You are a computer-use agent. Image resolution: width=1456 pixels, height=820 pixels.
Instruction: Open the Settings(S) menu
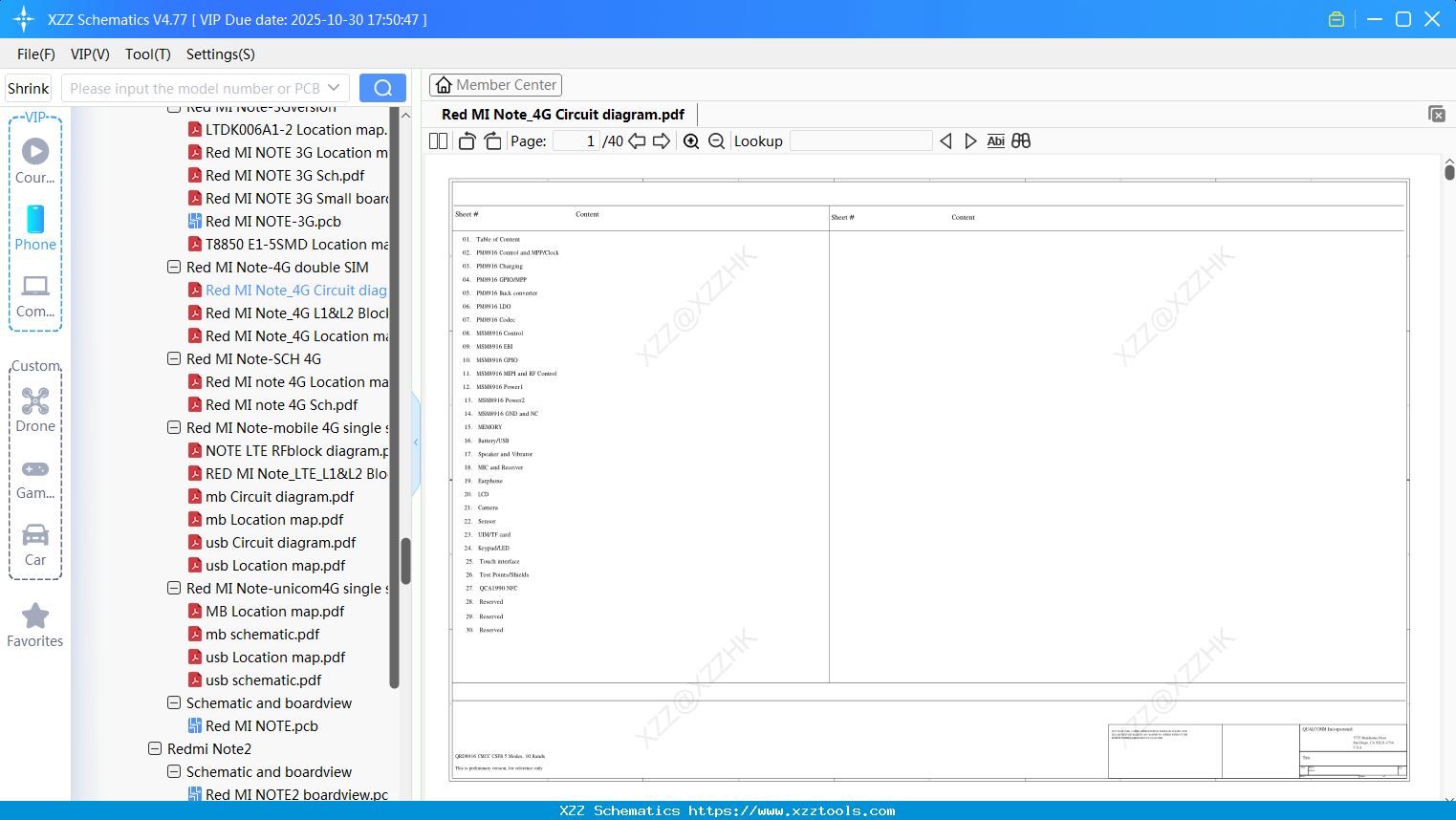[x=221, y=54]
